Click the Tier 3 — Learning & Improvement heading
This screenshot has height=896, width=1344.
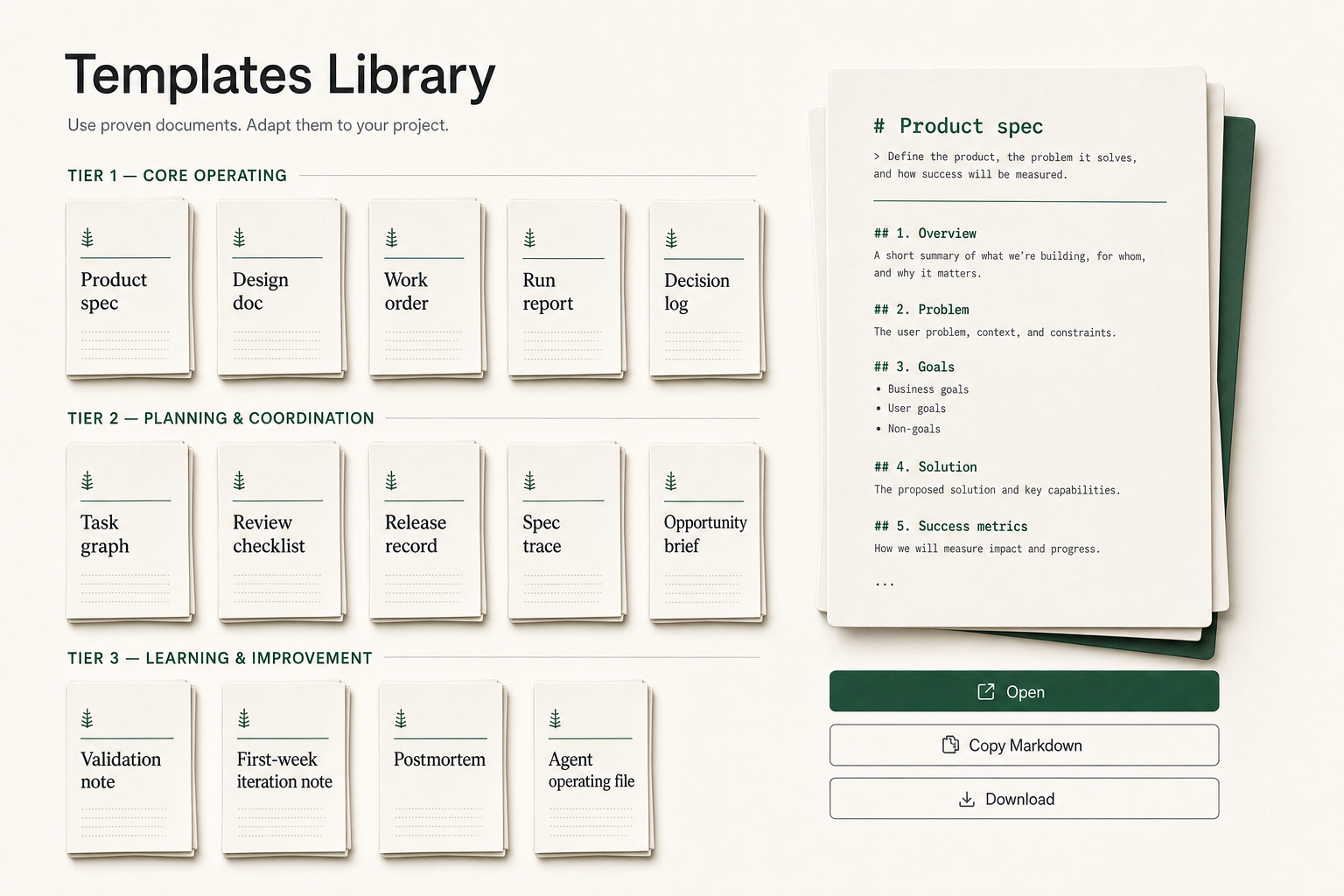pos(220,658)
